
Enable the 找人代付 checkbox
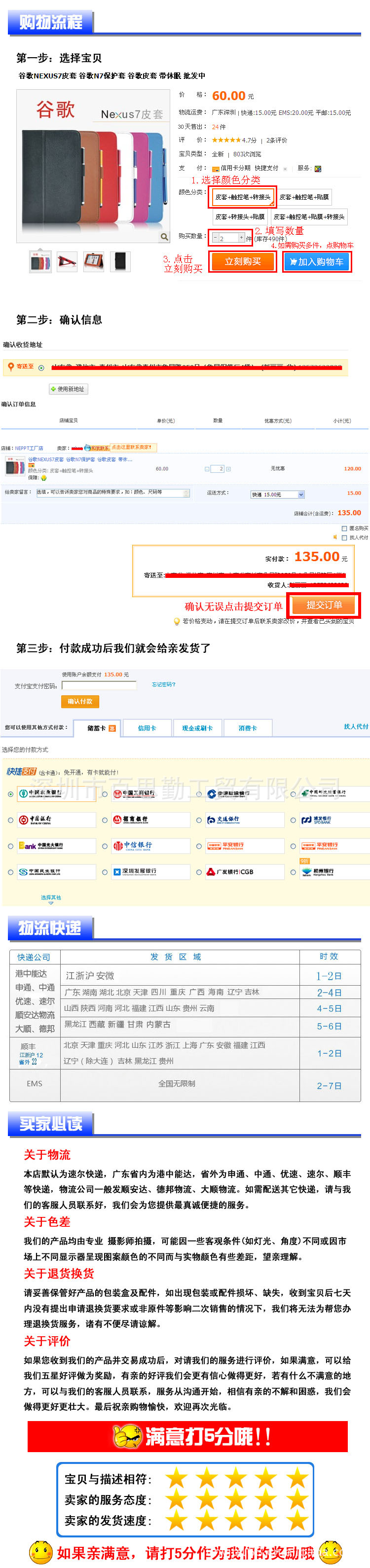[344, 537]
